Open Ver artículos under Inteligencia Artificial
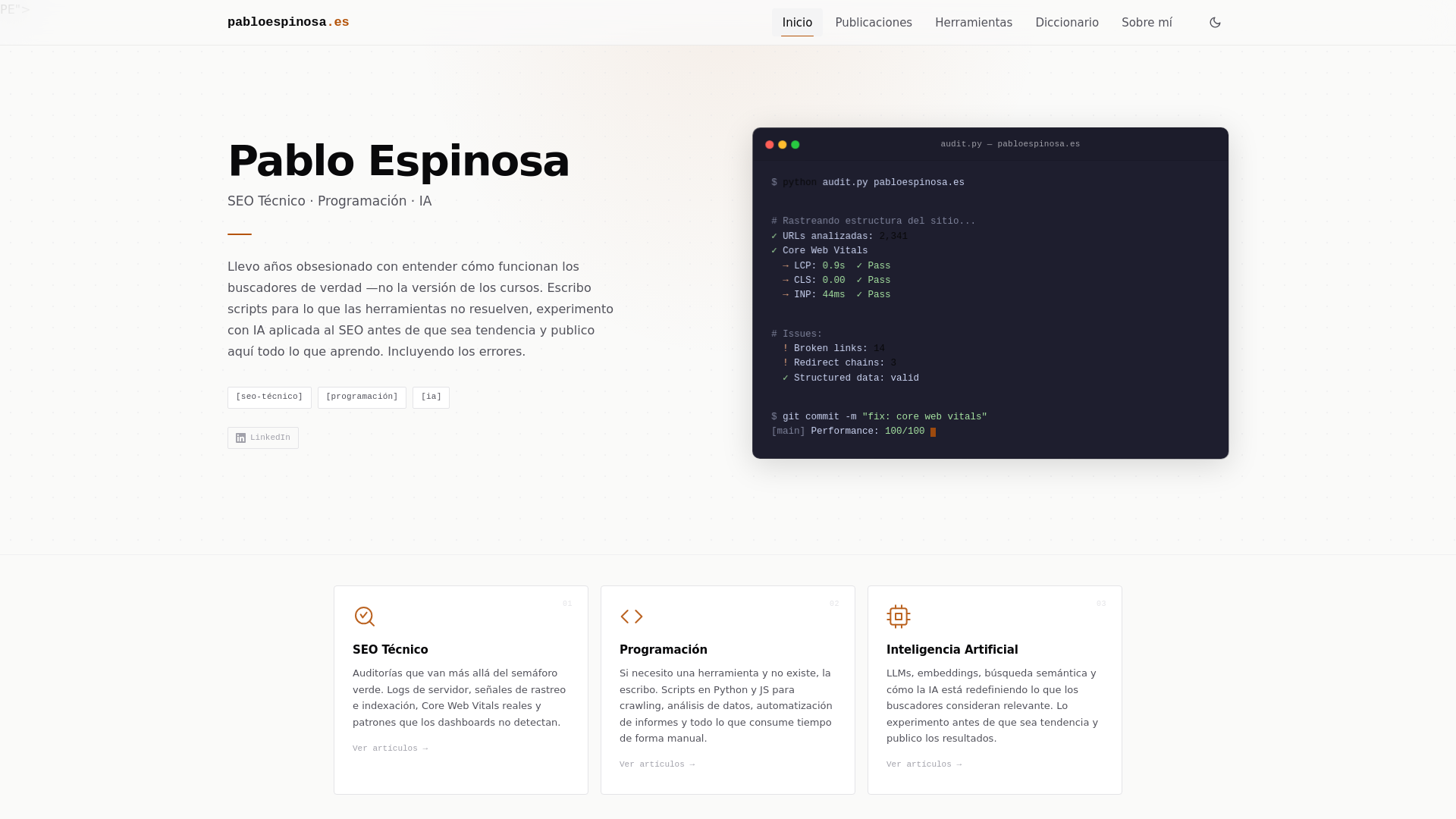 [924, 764]
